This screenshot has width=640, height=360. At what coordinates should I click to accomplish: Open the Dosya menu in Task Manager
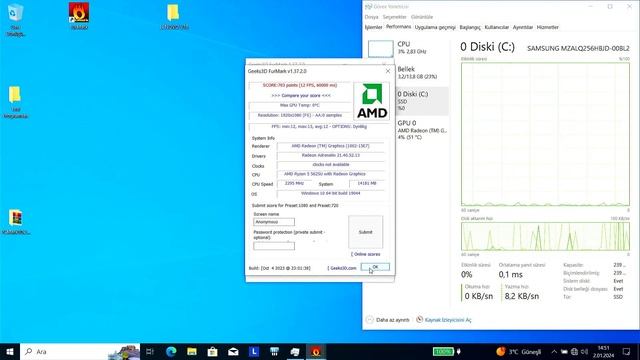[x=371, y=17]
